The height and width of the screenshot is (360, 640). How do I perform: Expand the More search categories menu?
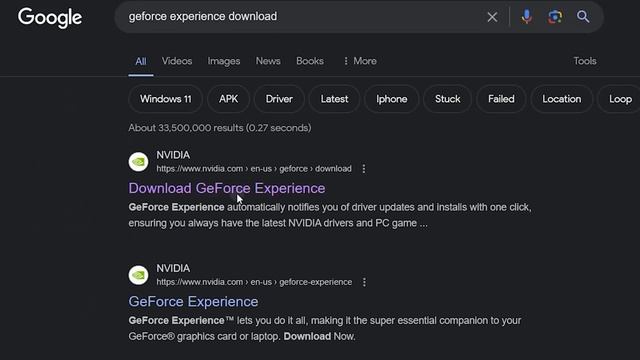coord(360,61)
